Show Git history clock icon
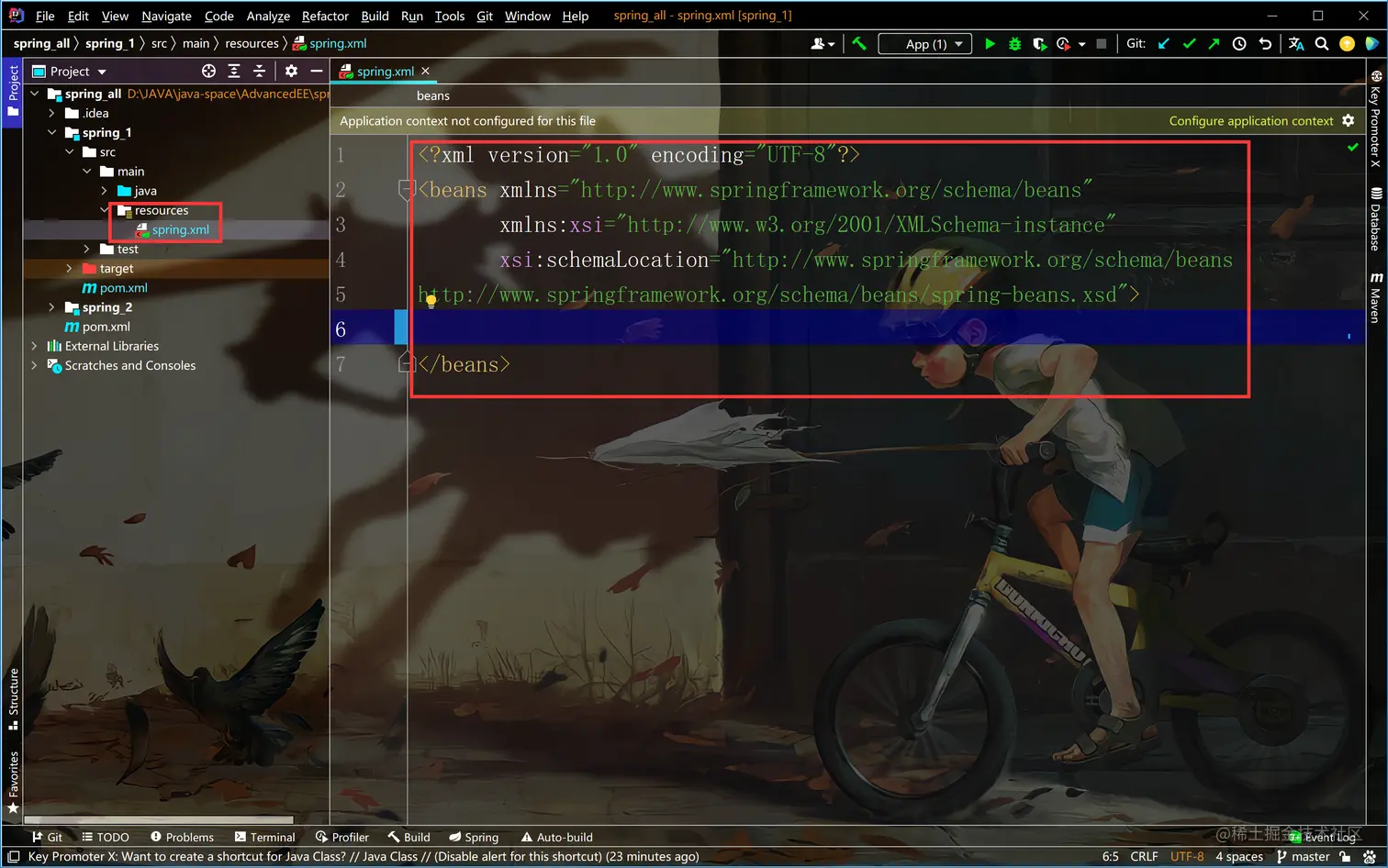 pyautogui.click(x=1239, y=43)
